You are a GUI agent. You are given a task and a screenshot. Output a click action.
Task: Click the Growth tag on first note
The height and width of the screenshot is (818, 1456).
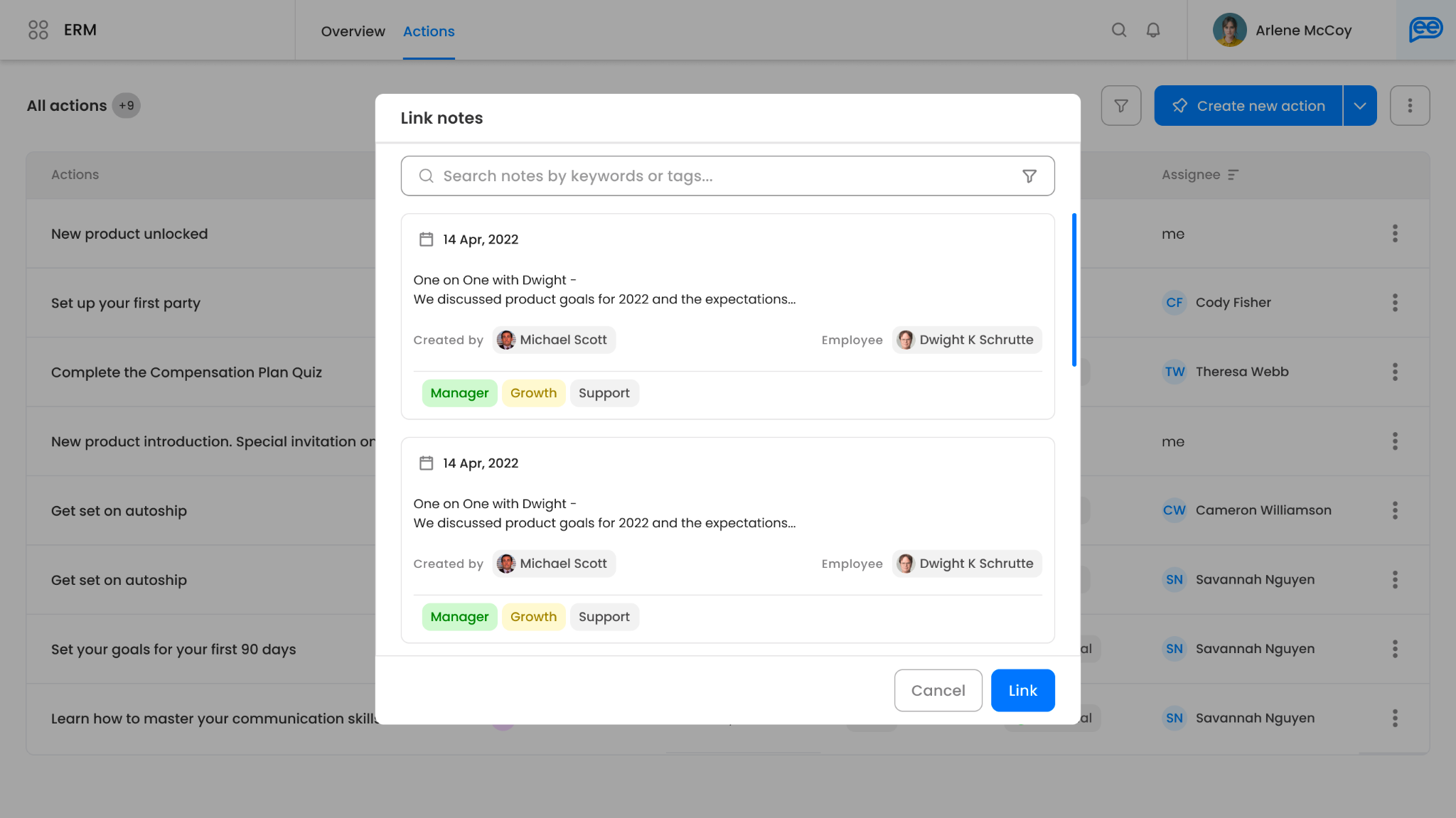point(533,393)
